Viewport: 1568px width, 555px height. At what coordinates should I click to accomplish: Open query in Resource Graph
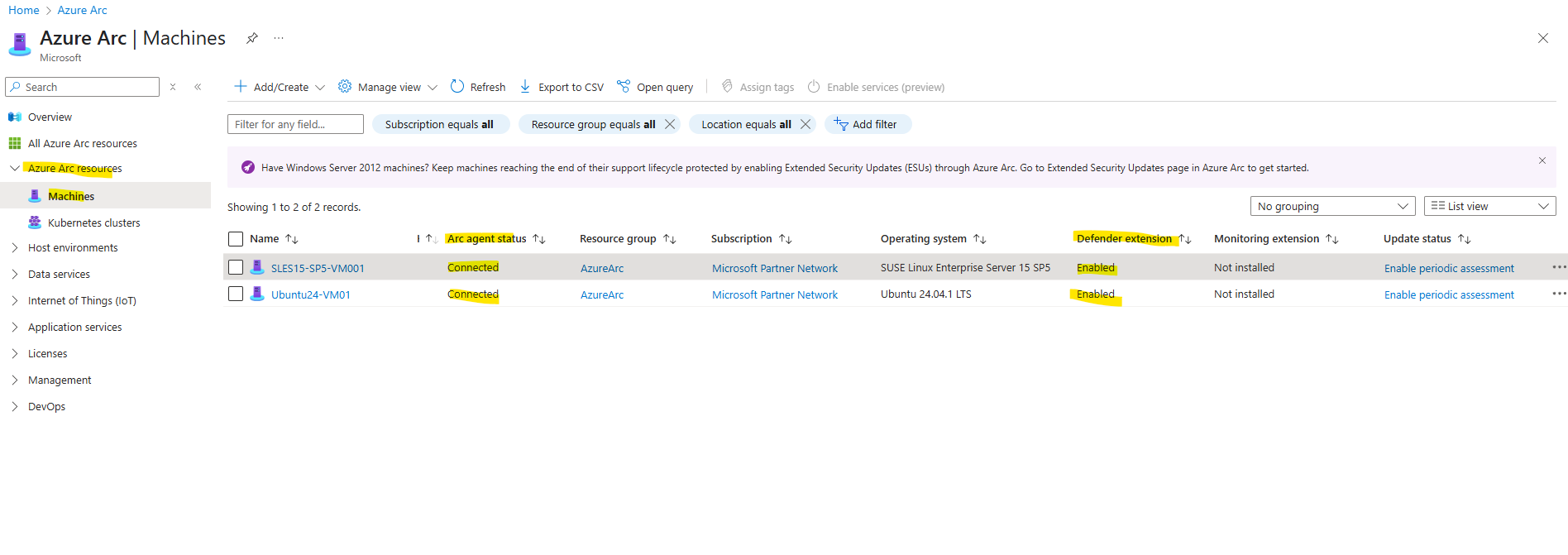[x=656, y=87]
